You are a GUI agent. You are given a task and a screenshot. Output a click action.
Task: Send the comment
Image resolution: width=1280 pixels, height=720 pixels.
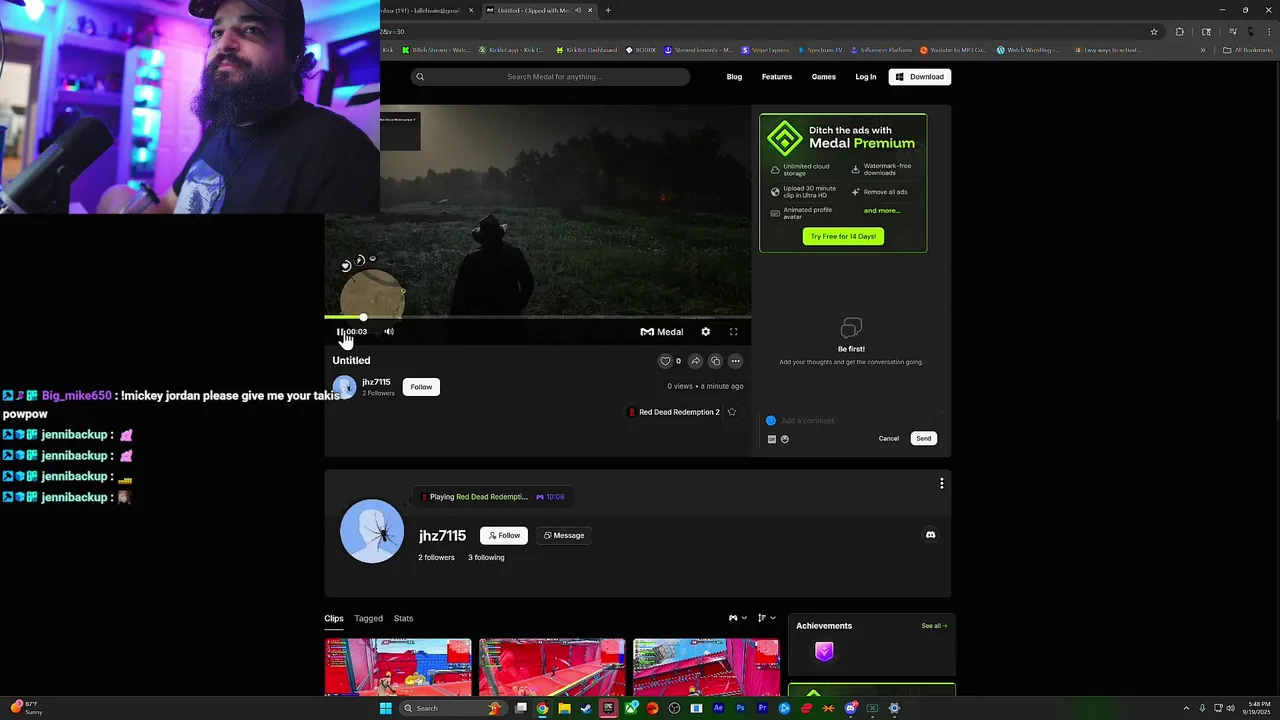(924, 438)
